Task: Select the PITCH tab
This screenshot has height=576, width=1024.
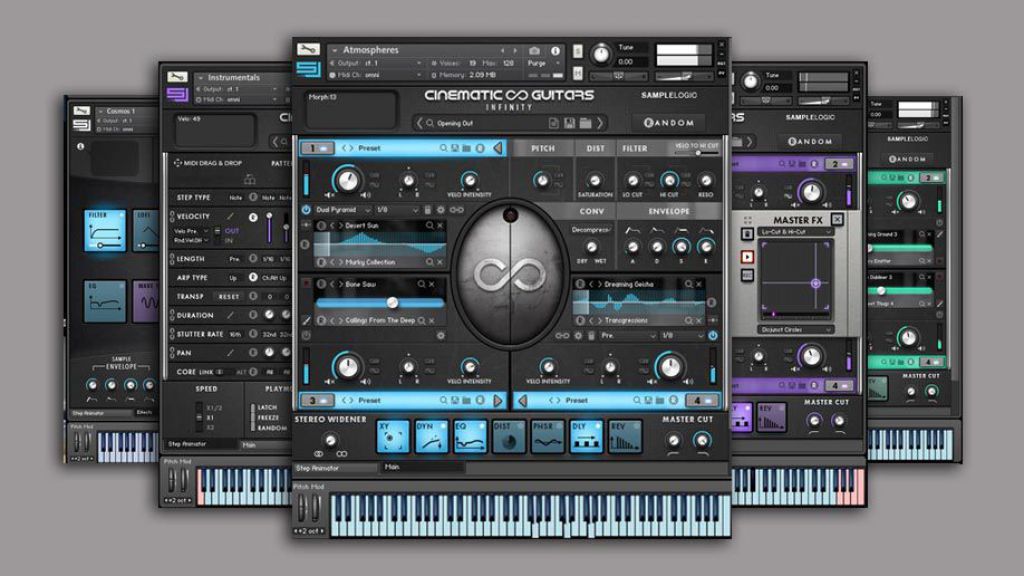Action: click(543, 148)
